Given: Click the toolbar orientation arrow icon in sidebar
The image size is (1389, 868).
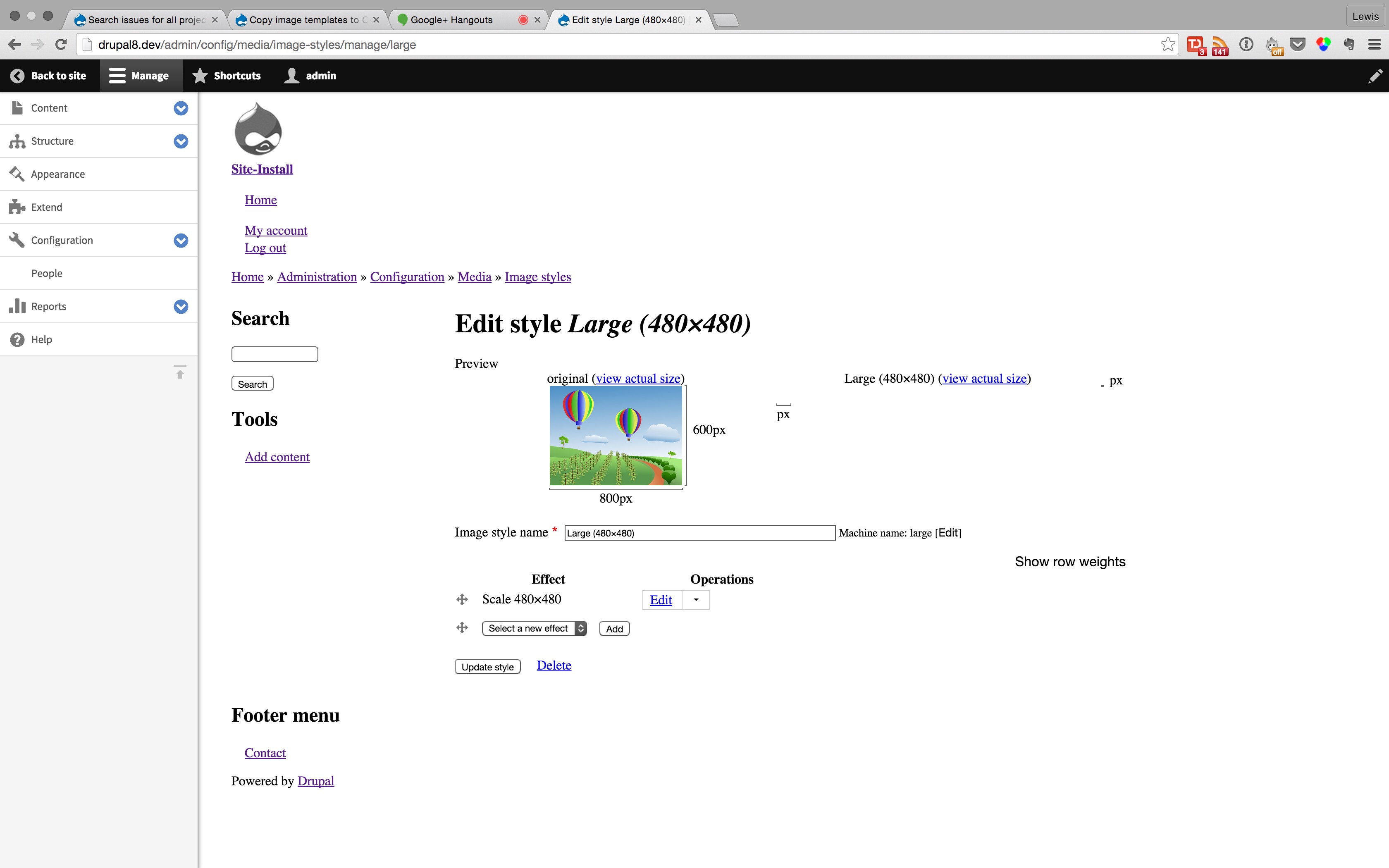Looking at the screenshot, I should (180, 372).
